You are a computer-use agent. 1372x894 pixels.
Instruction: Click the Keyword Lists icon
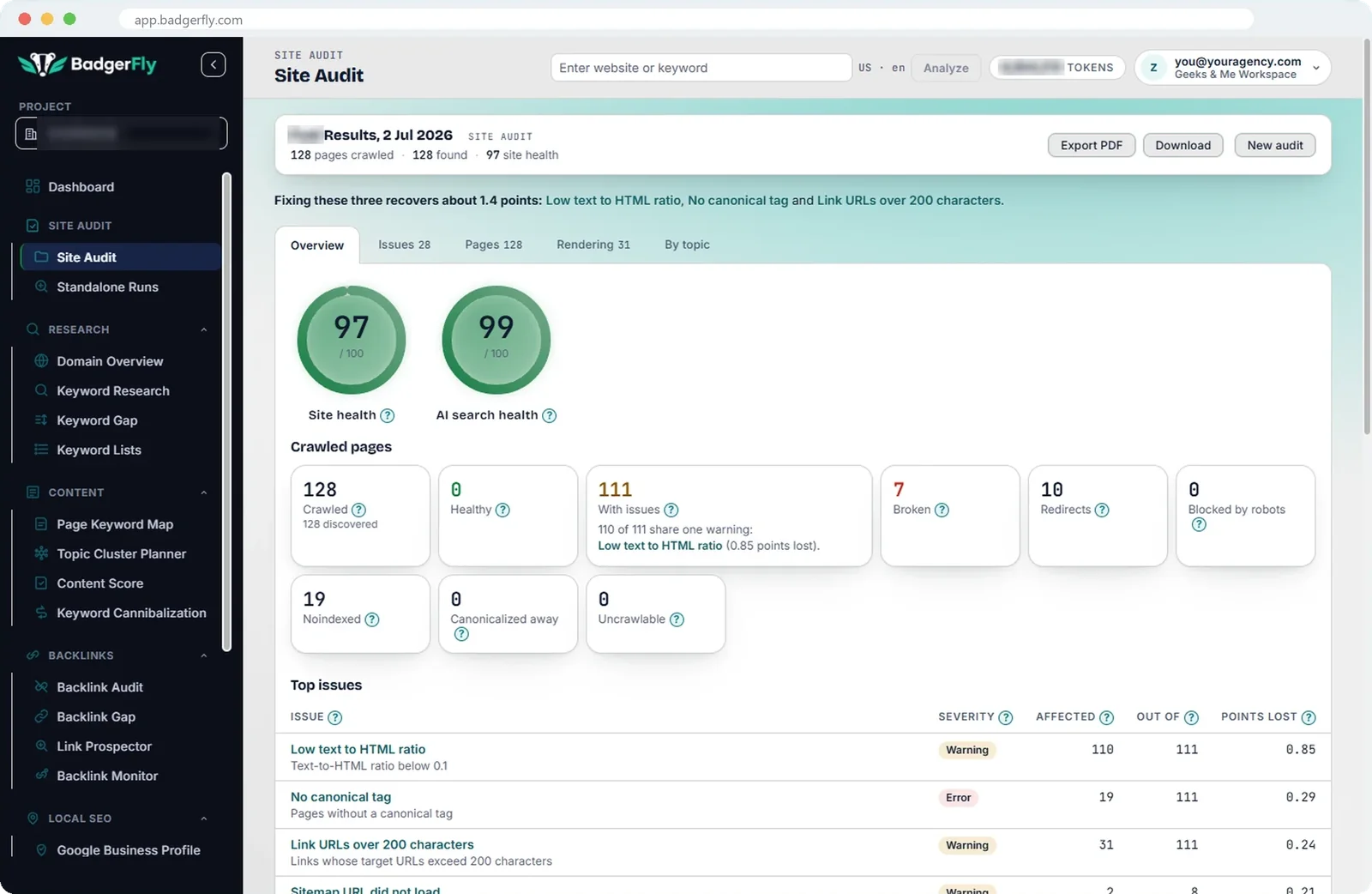click(x=41, y=450)
